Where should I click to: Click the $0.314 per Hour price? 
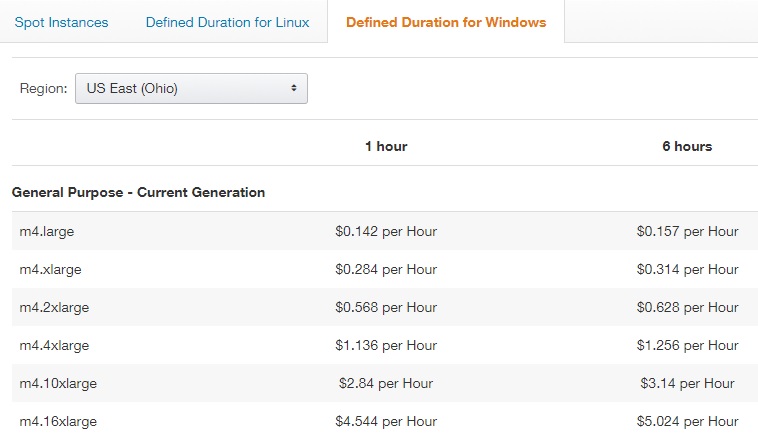[x=687, y=269]
